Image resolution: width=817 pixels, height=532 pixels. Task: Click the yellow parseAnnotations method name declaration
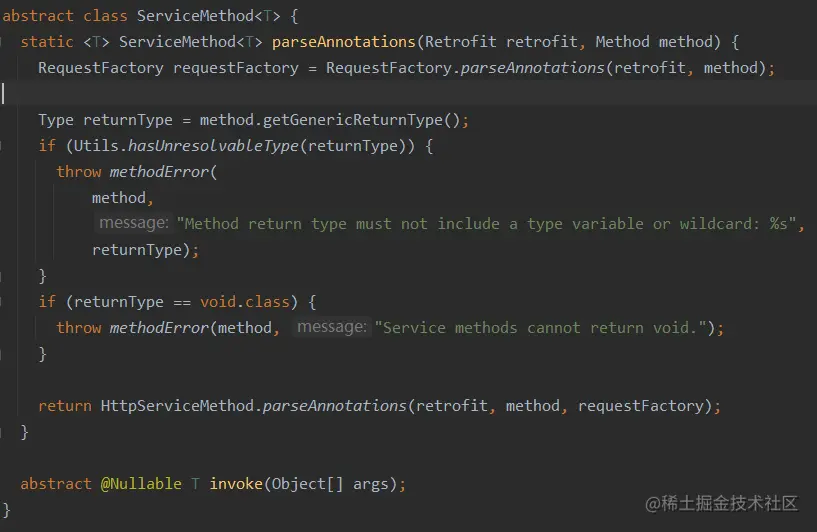[343, 42]
